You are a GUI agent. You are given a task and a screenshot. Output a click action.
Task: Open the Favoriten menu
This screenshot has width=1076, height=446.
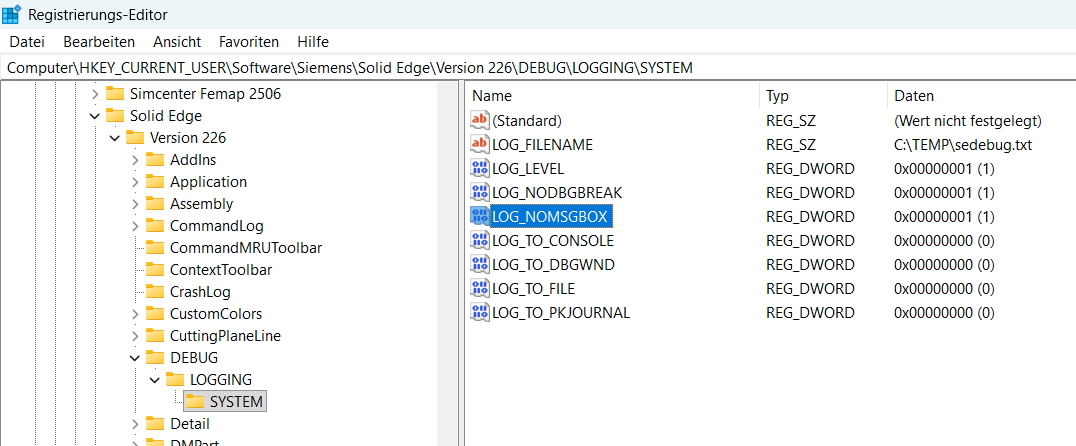click(249, 42)
